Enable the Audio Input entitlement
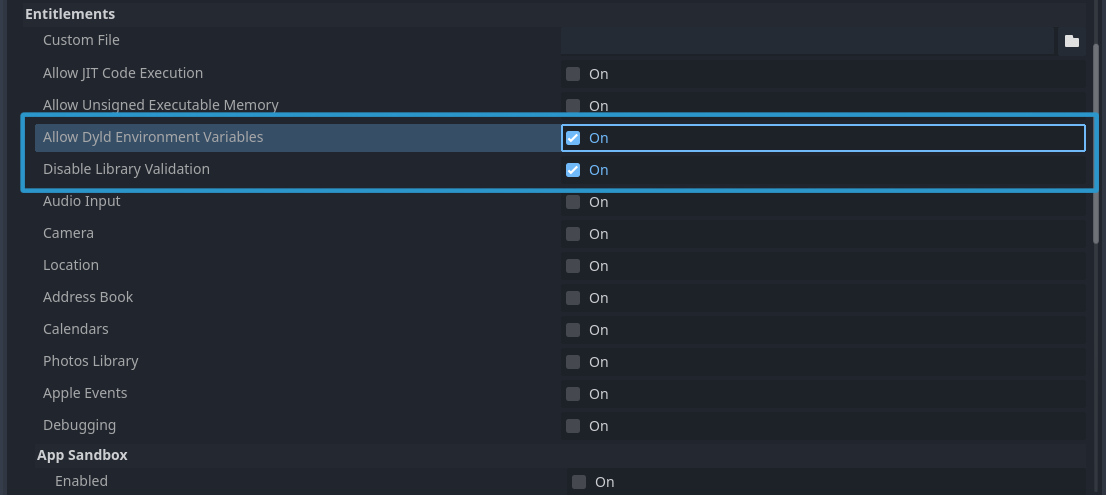 click(x=573, y=202)
